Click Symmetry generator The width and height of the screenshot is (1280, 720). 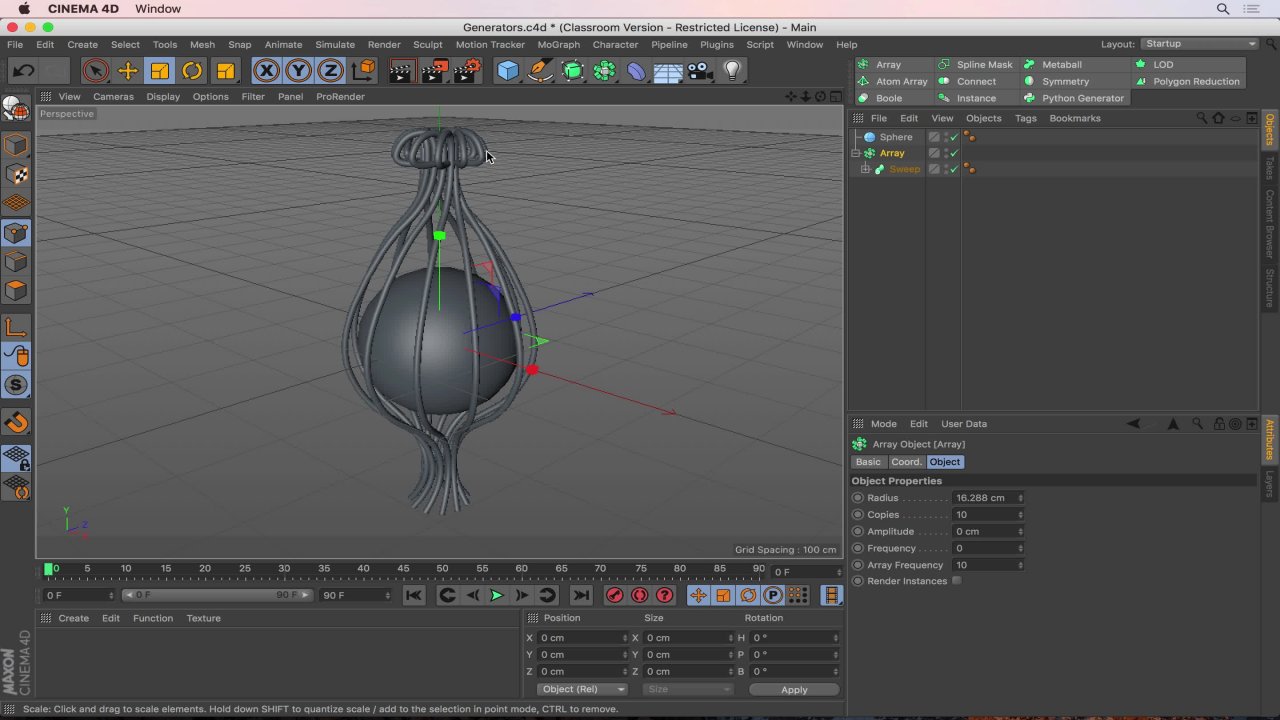pyautogui.click(x=1056, y=81)
